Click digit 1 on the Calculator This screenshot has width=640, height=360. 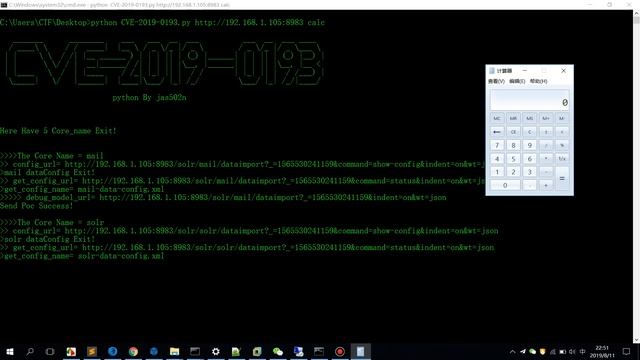497,172
